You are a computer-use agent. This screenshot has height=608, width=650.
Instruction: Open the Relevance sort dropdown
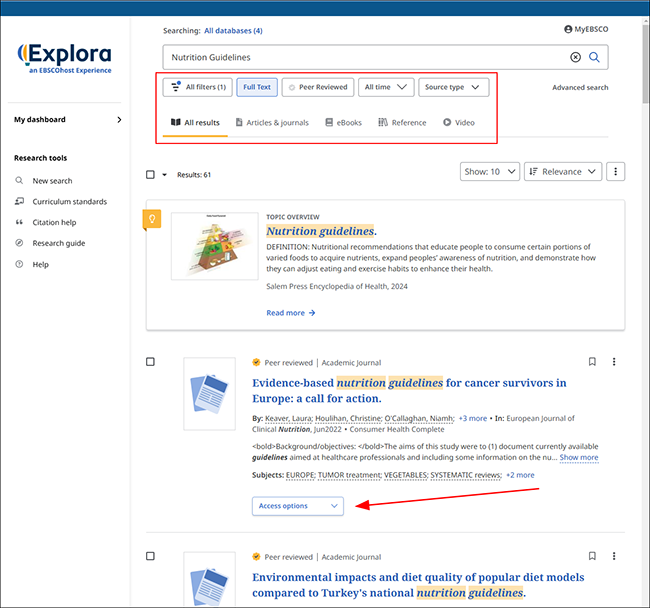click(x=563, y=172)
